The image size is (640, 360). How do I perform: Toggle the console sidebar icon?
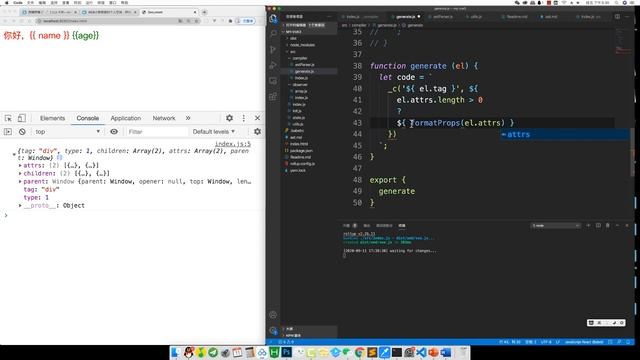pos(8,132)
